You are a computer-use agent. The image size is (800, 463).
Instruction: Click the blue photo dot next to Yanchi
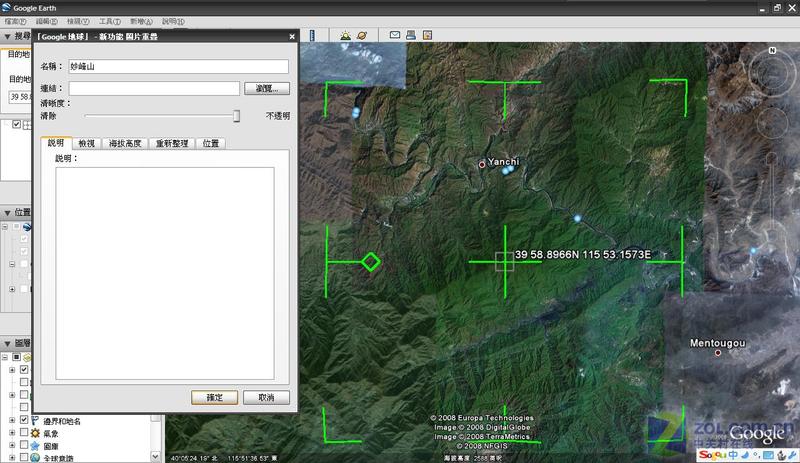pos(508,169)
